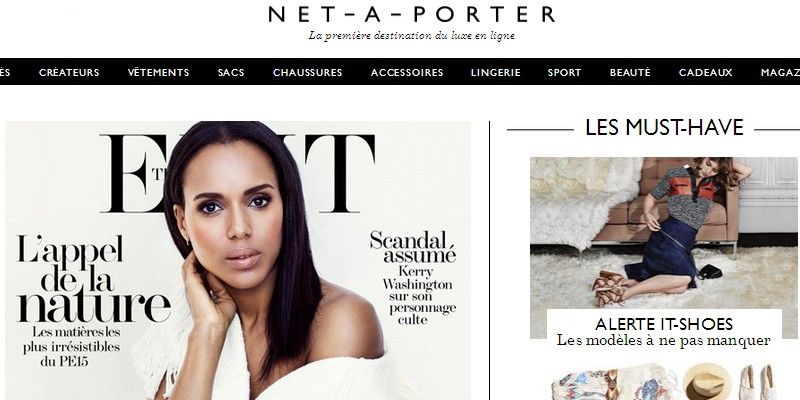
Task: Click the Alerte It-Shoes caption link
Action: click(664, 331)
